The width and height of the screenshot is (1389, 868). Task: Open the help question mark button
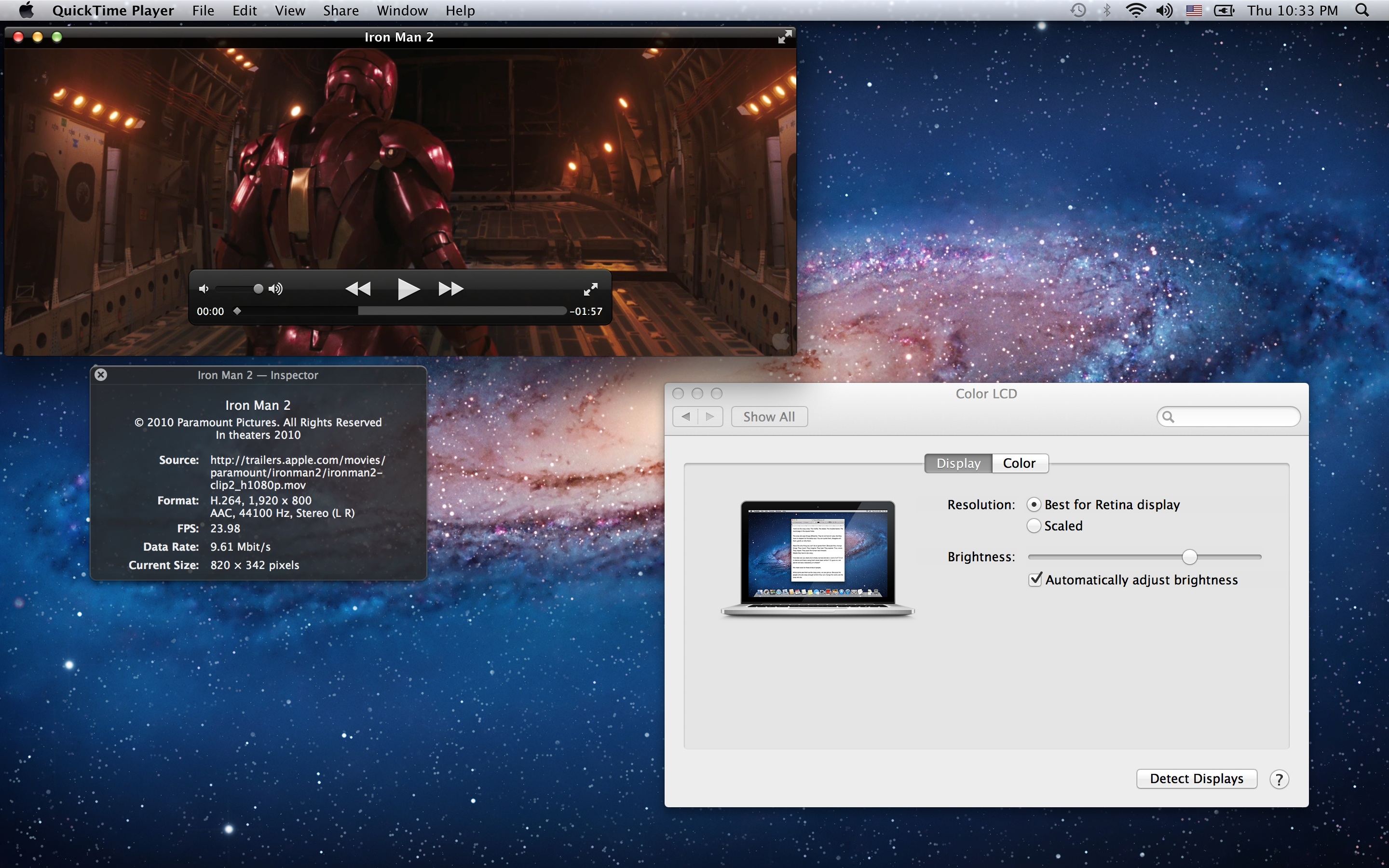click(x=1279, y=779)
